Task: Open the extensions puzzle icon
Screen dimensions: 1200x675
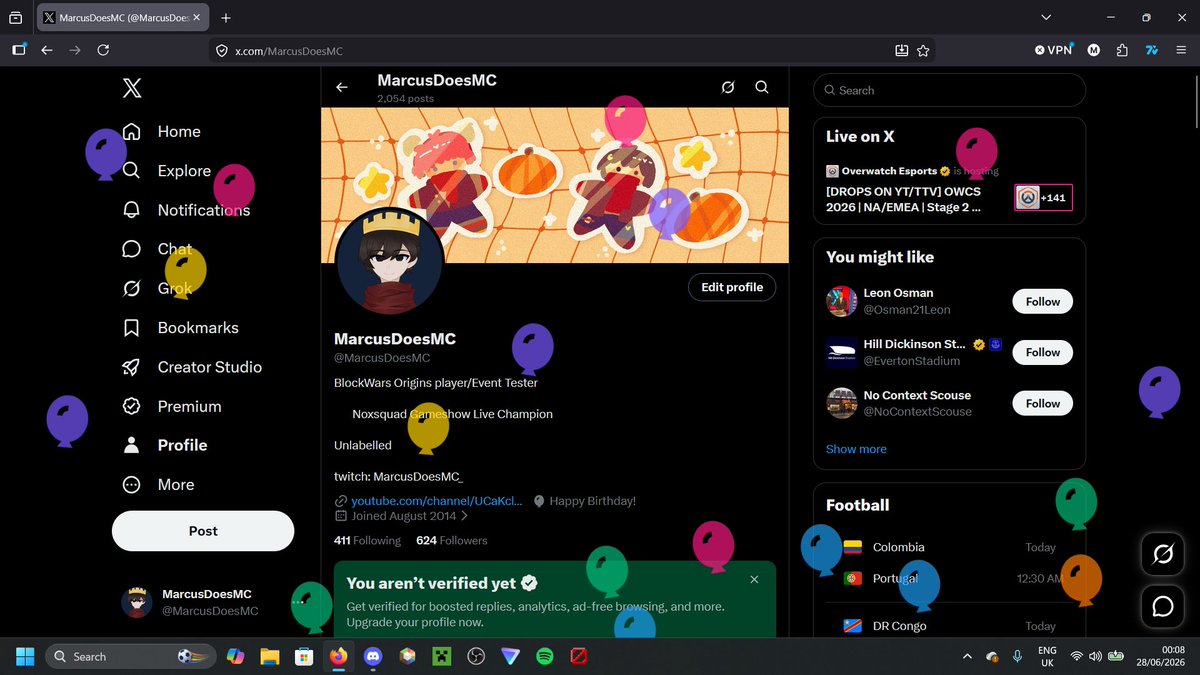Action: (1122, 50)
